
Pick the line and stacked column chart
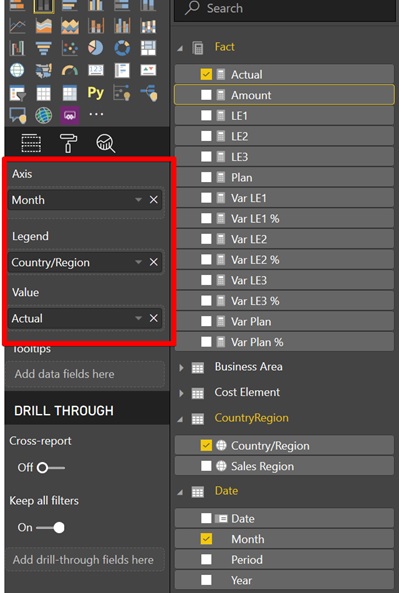coord(96,26)
